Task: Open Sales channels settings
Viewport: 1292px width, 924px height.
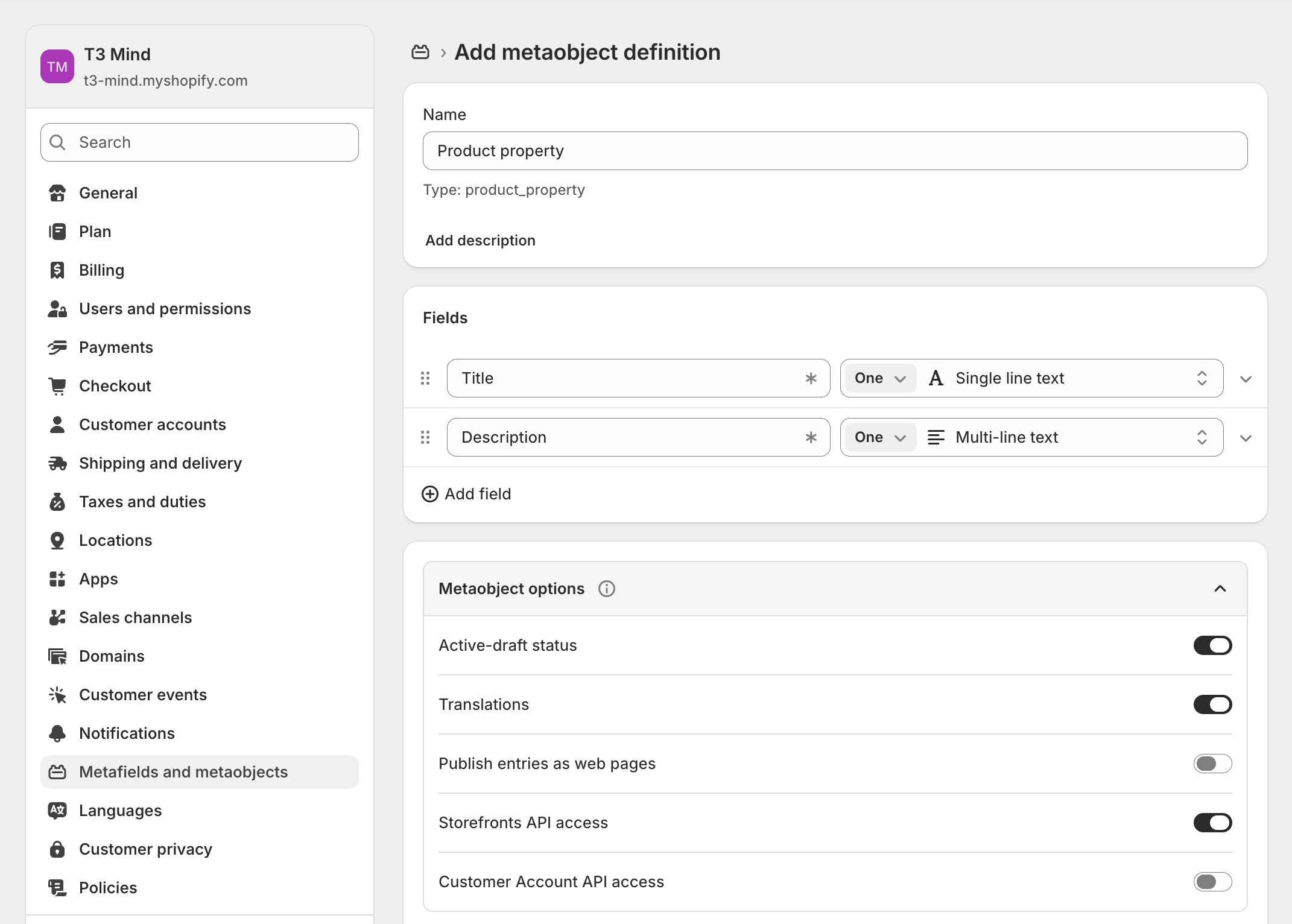Action: [200, 618]
